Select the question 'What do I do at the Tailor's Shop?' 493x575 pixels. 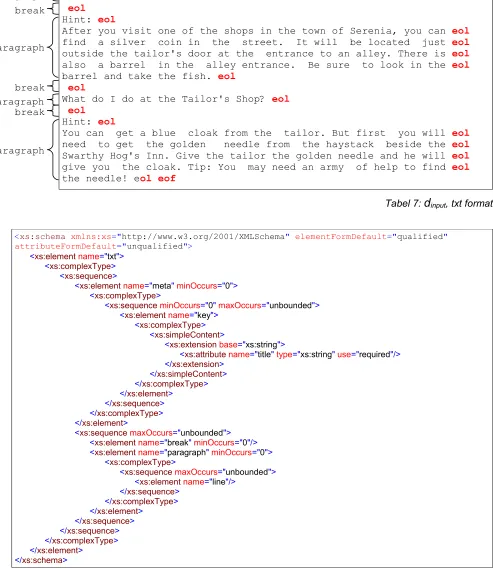163,99
